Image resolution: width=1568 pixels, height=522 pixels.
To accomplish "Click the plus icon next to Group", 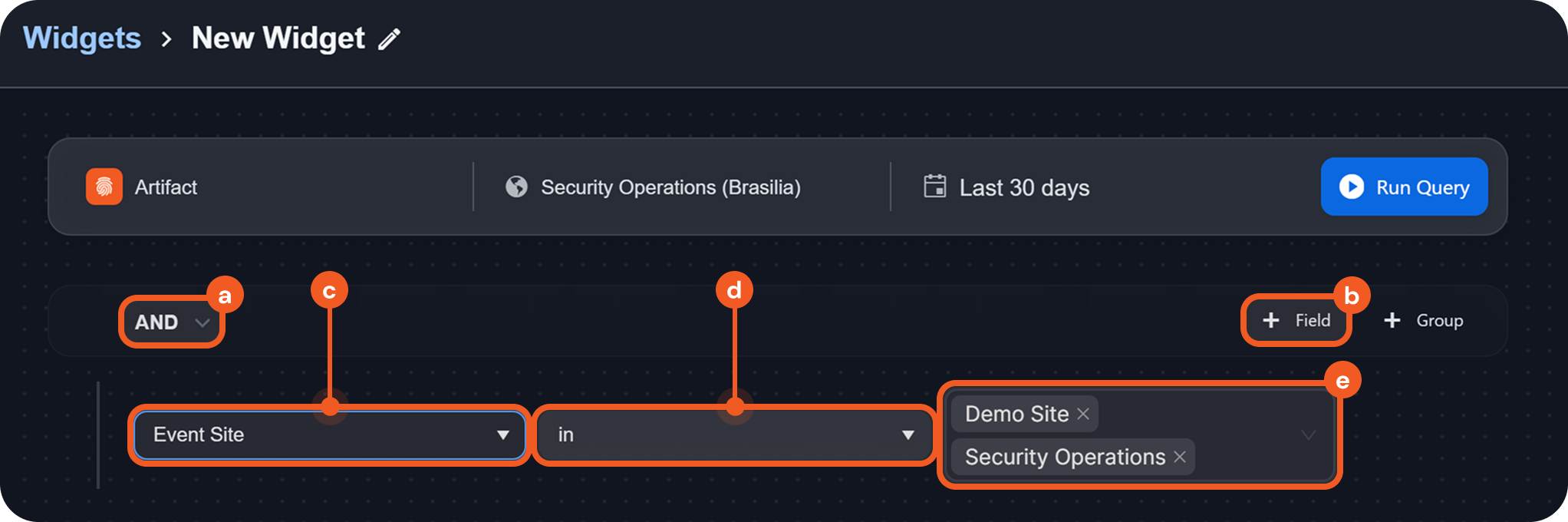I will point(1392,320).
